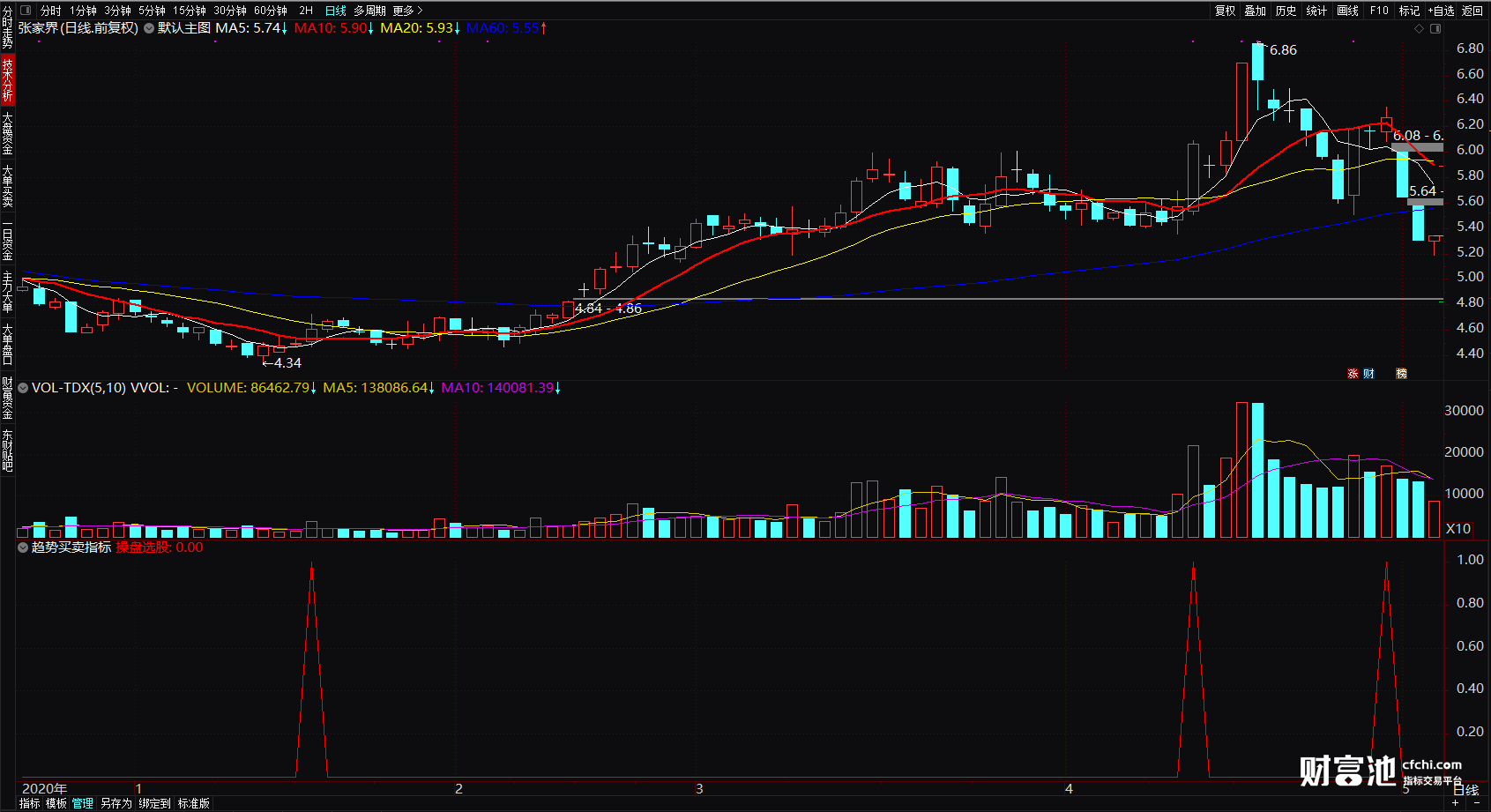Click the 6.86 high price label

(1283, 50)
